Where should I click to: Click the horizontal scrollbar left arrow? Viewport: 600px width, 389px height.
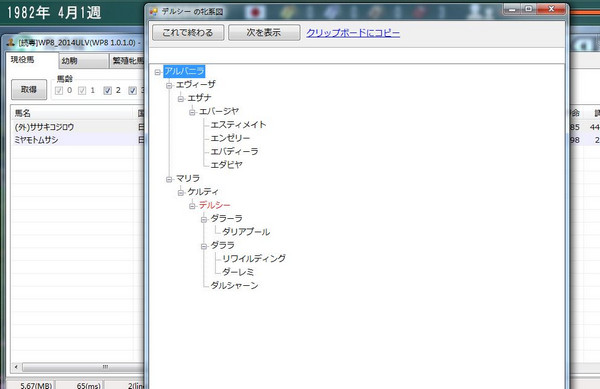tap(16, 367)
